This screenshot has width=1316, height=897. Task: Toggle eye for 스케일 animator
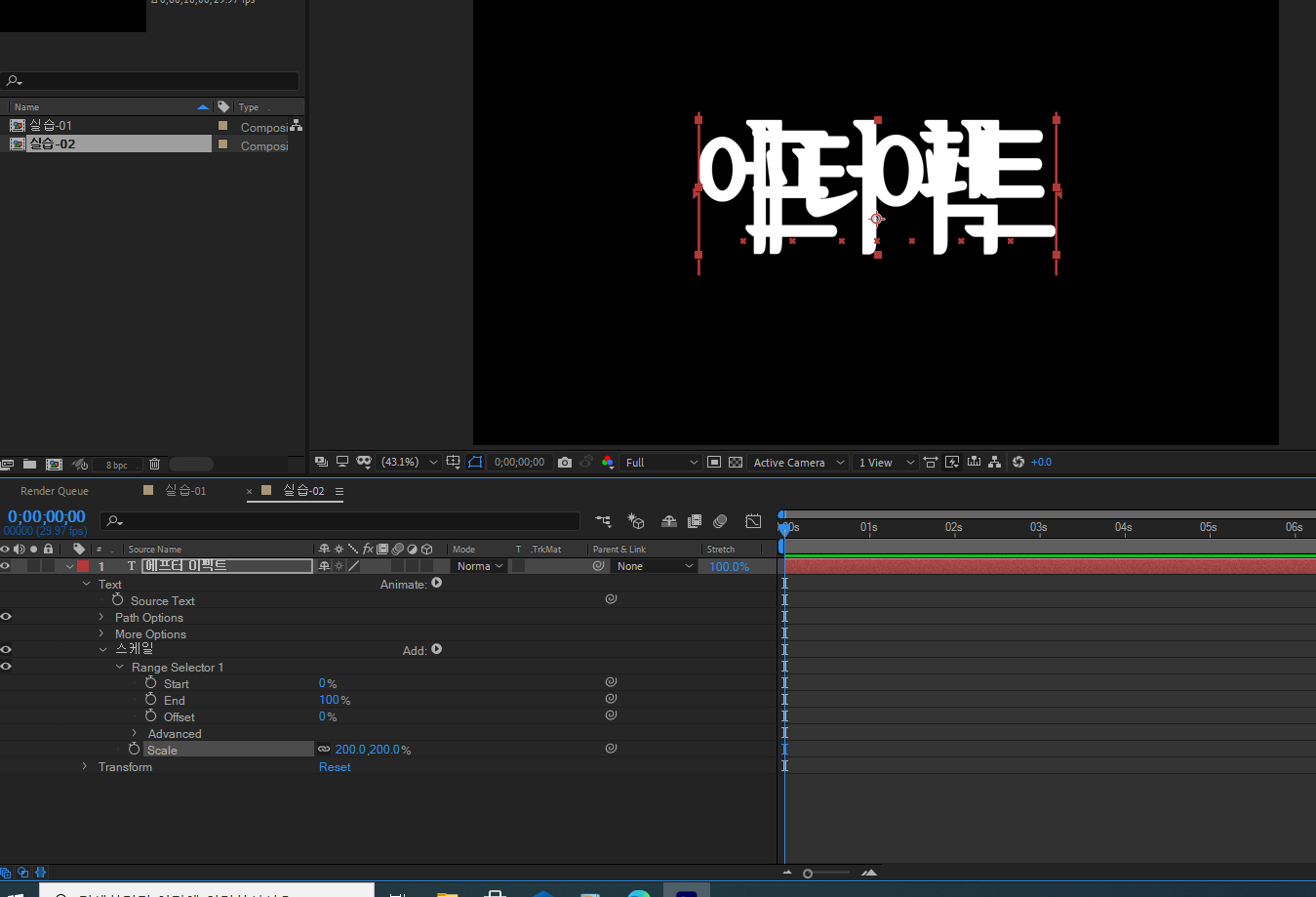[6, 650]
